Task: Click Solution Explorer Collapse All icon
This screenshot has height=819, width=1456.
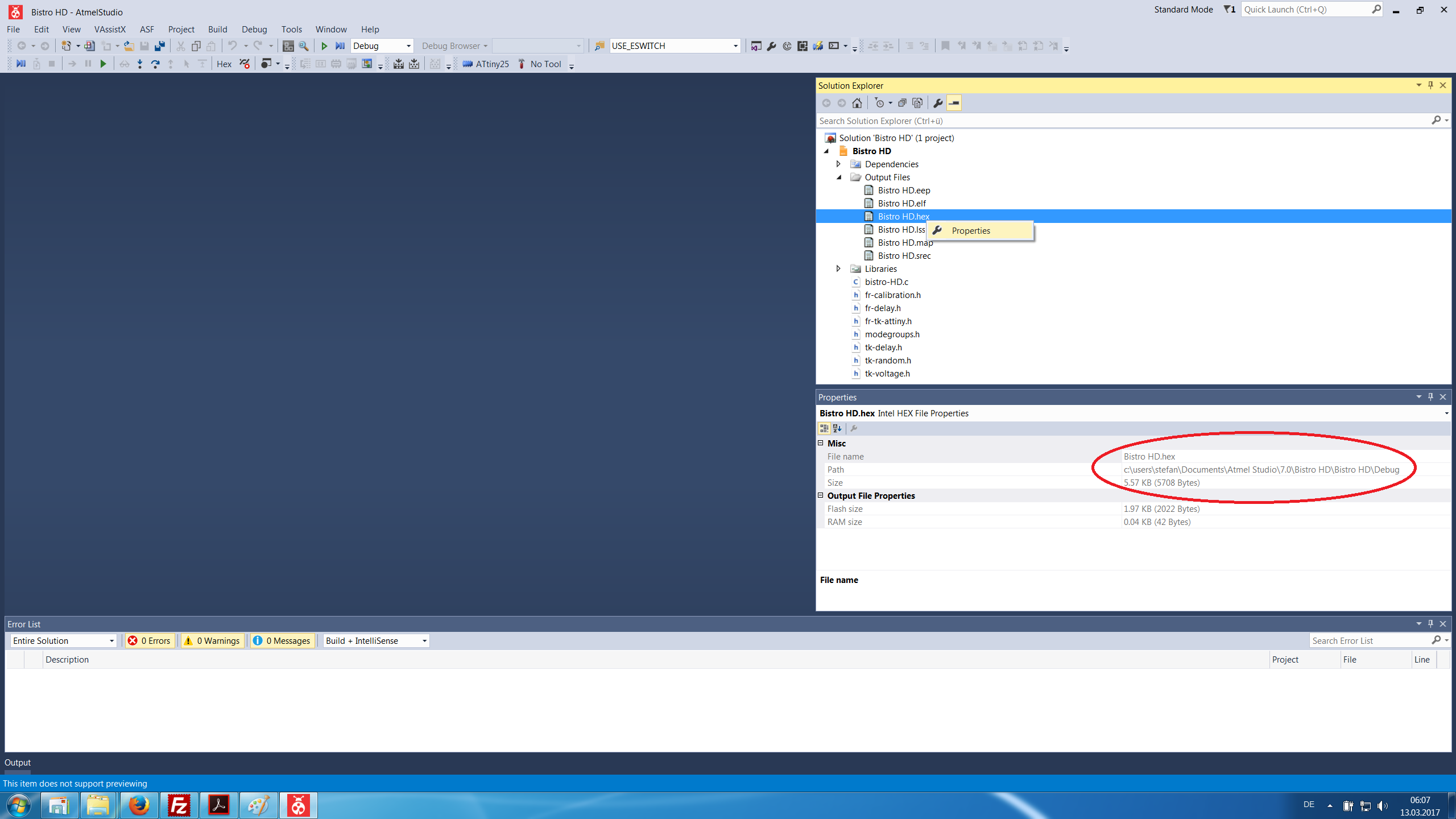Action: coord(902,103)
